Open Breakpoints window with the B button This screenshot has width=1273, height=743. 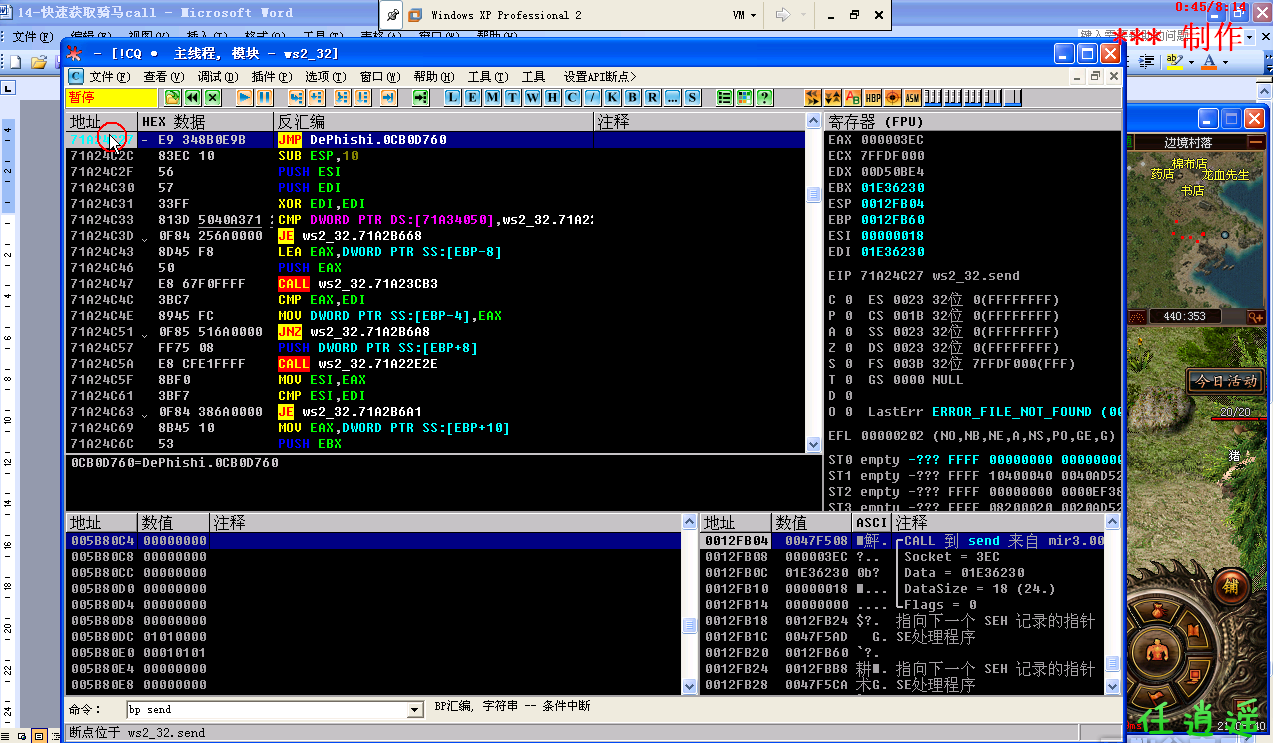click(x=633, y=97)
